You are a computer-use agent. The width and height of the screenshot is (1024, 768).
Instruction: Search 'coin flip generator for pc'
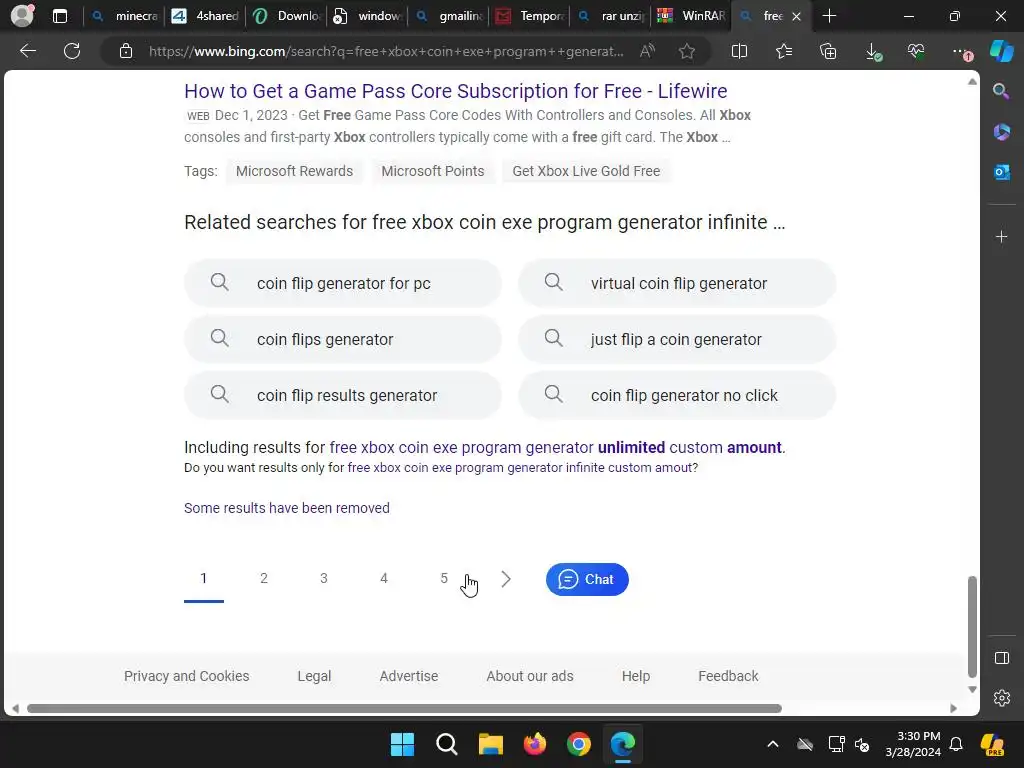point(343,283)
